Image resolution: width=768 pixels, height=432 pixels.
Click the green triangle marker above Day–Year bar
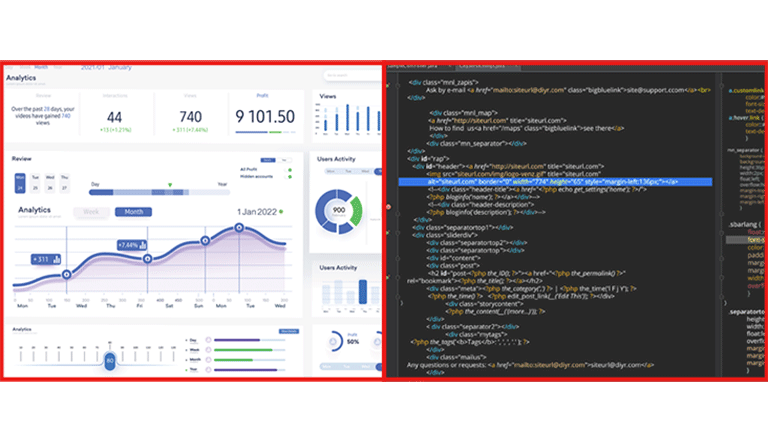[170, 185]
